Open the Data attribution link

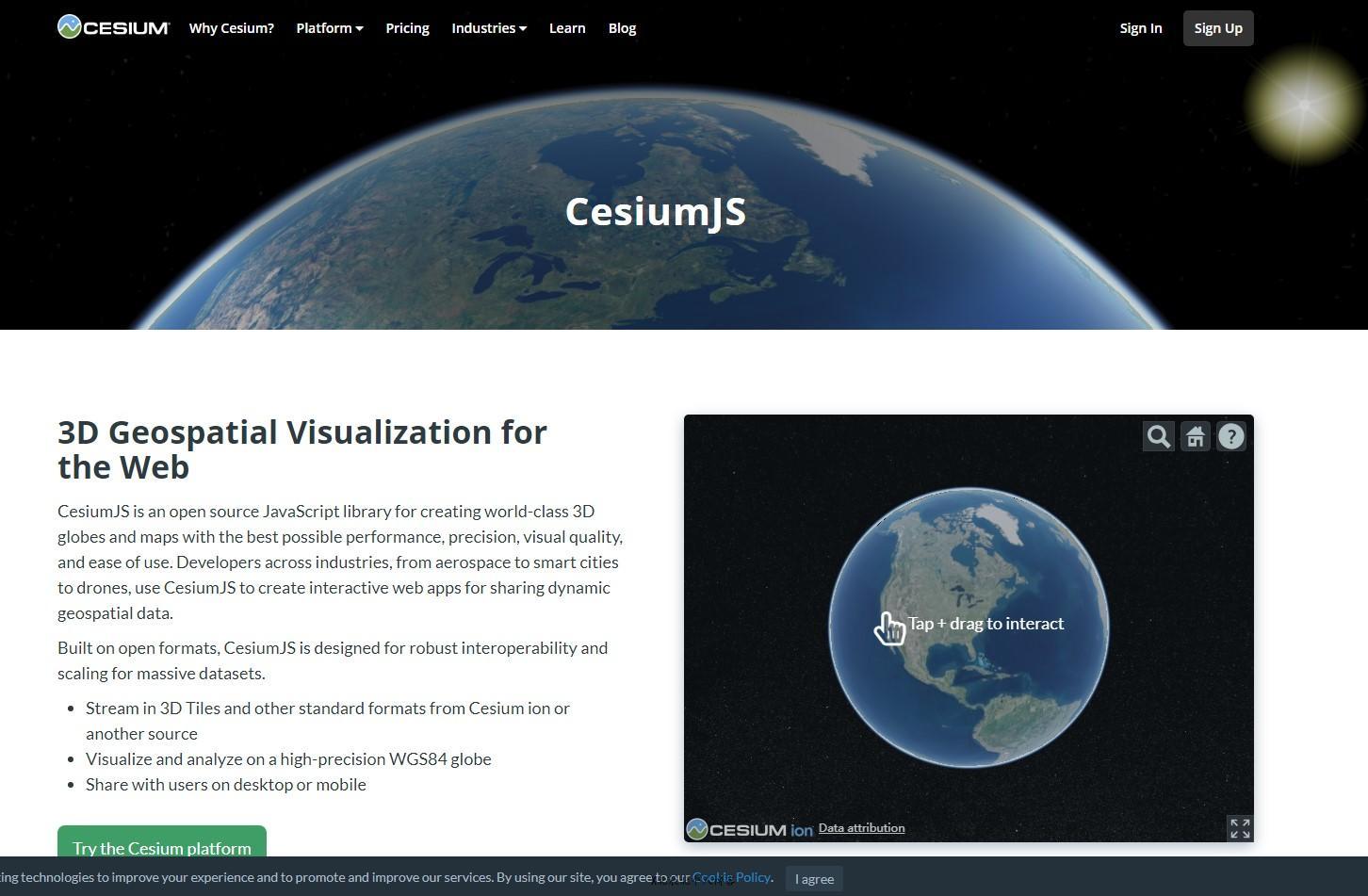tap(861, 828)
